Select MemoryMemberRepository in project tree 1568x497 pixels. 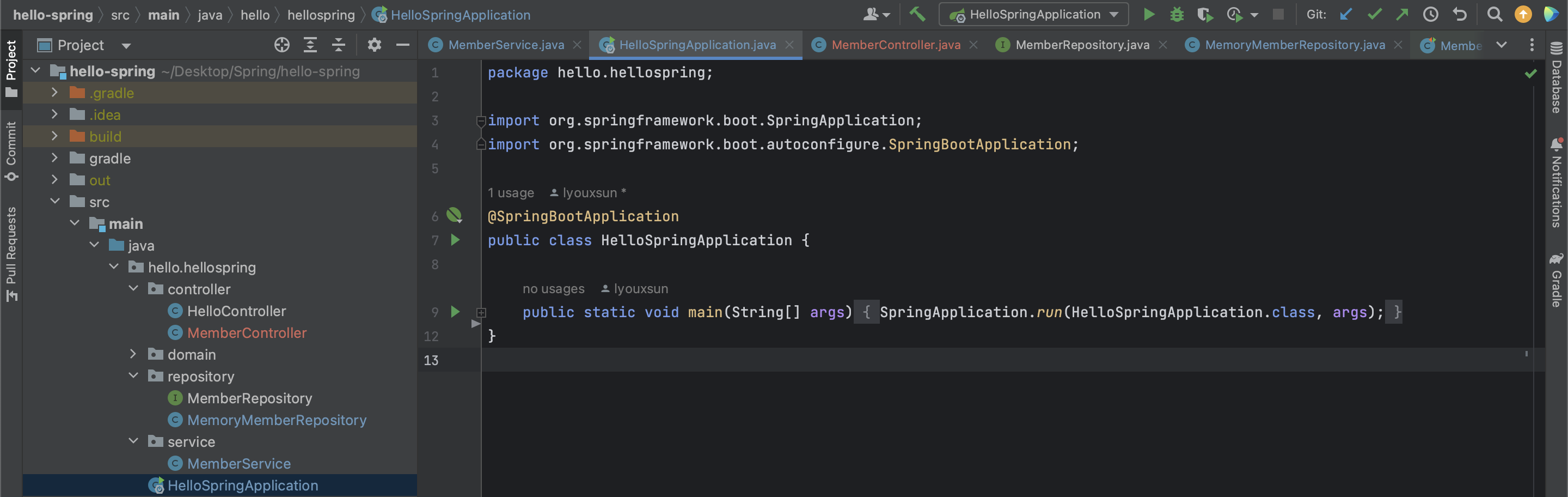[267, 420]
